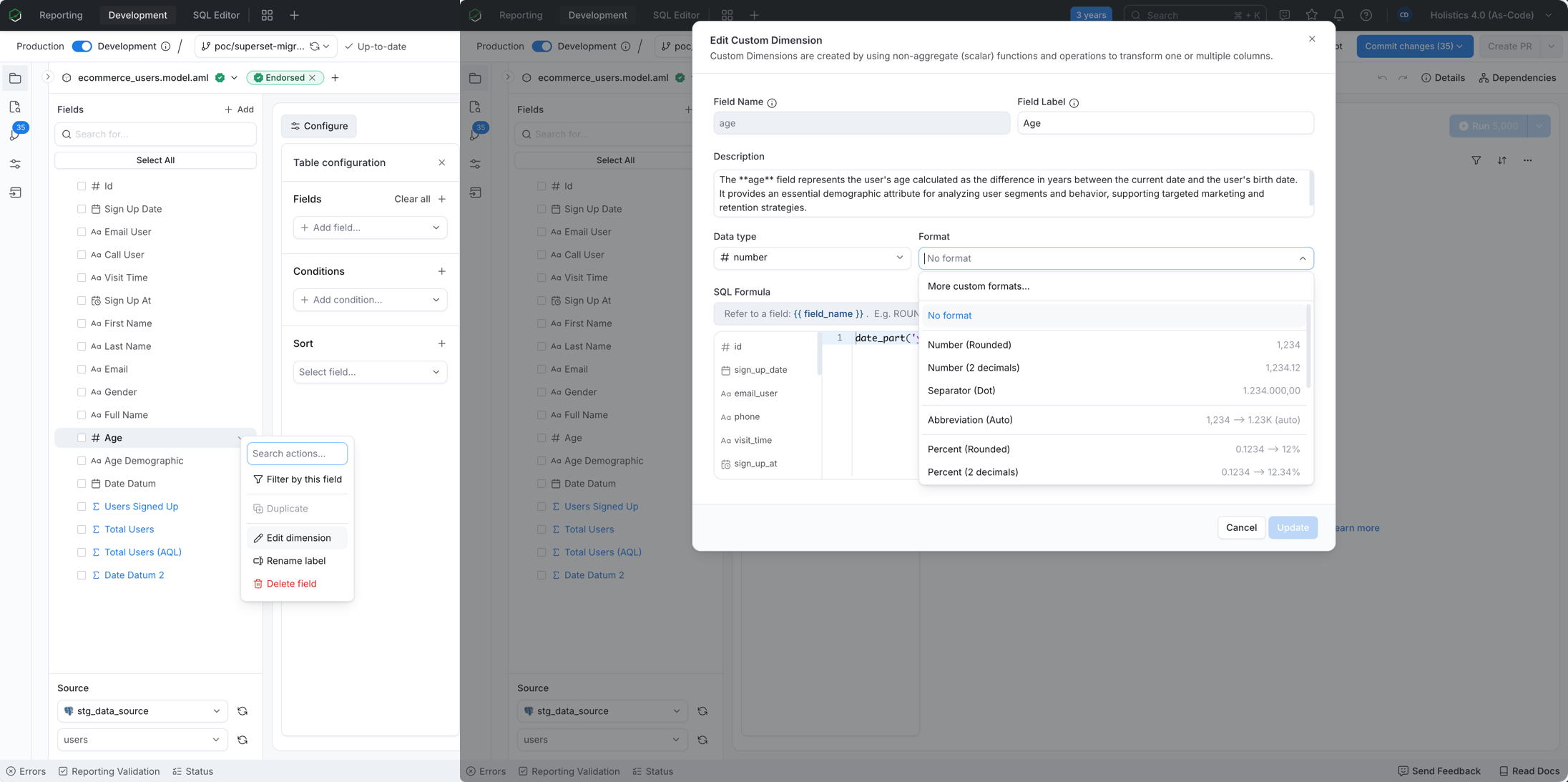Refresh the stg_data_source in left window
This screenshot has height=782, width=1568.
click(x=242, y=711)
